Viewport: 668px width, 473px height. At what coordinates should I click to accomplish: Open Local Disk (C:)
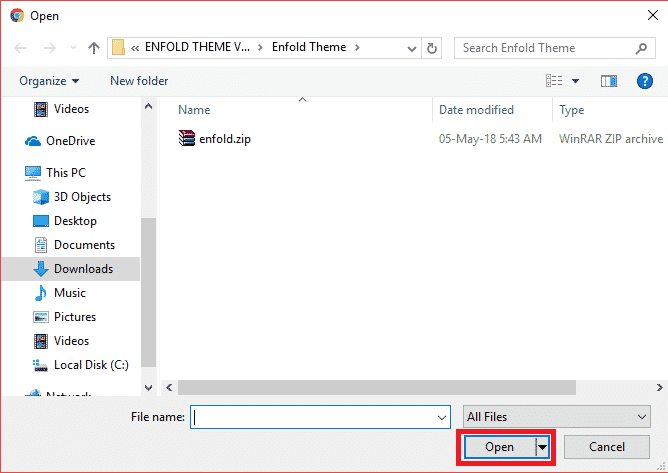[91, 365]
